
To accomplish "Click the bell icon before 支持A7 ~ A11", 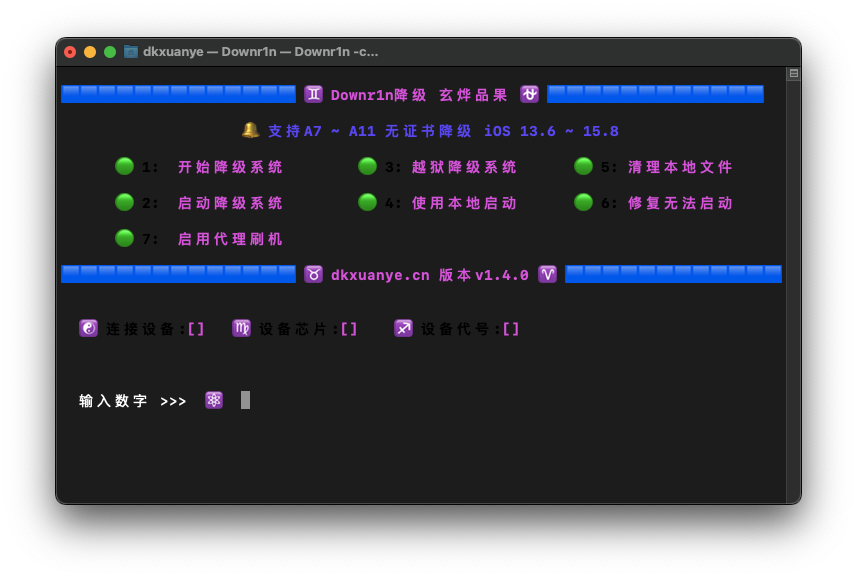I will click(250, 130).
